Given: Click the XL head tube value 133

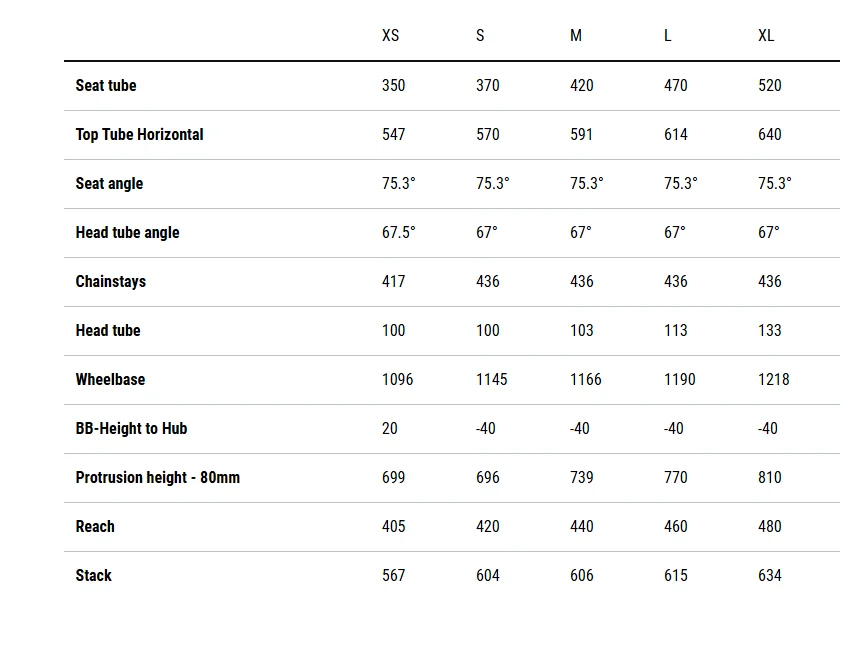Looking at the screenshot, I should pyautogui.click(x=770, y=330).
